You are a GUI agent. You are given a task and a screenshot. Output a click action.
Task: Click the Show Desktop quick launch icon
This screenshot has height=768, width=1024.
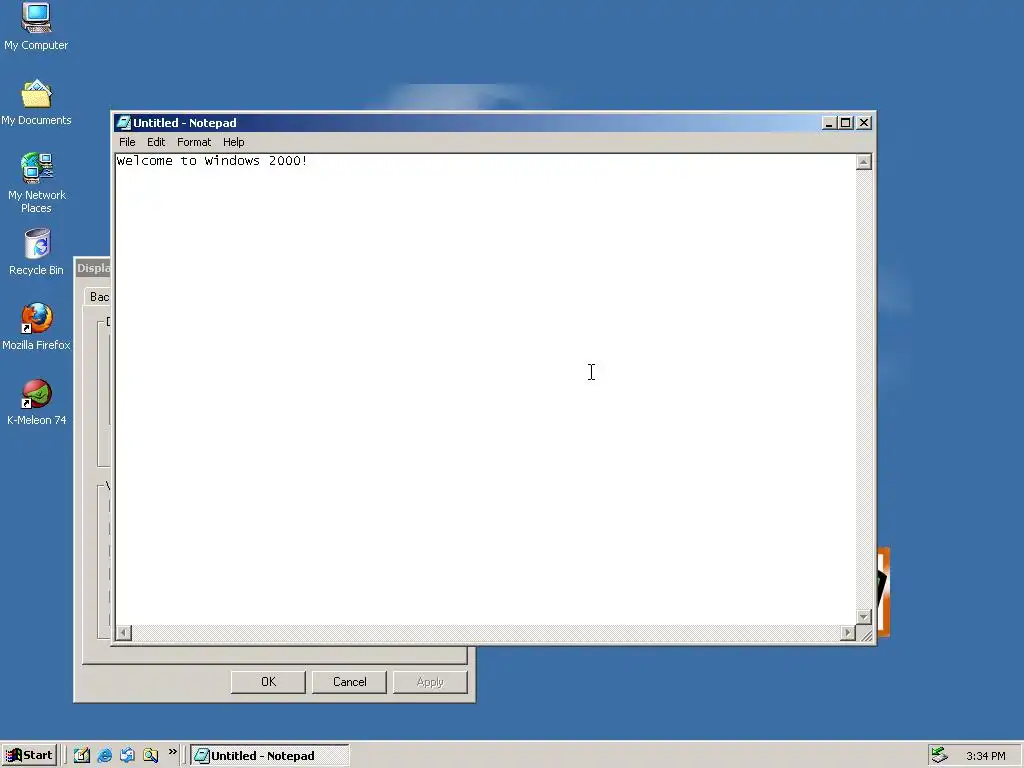coord(82,755)
